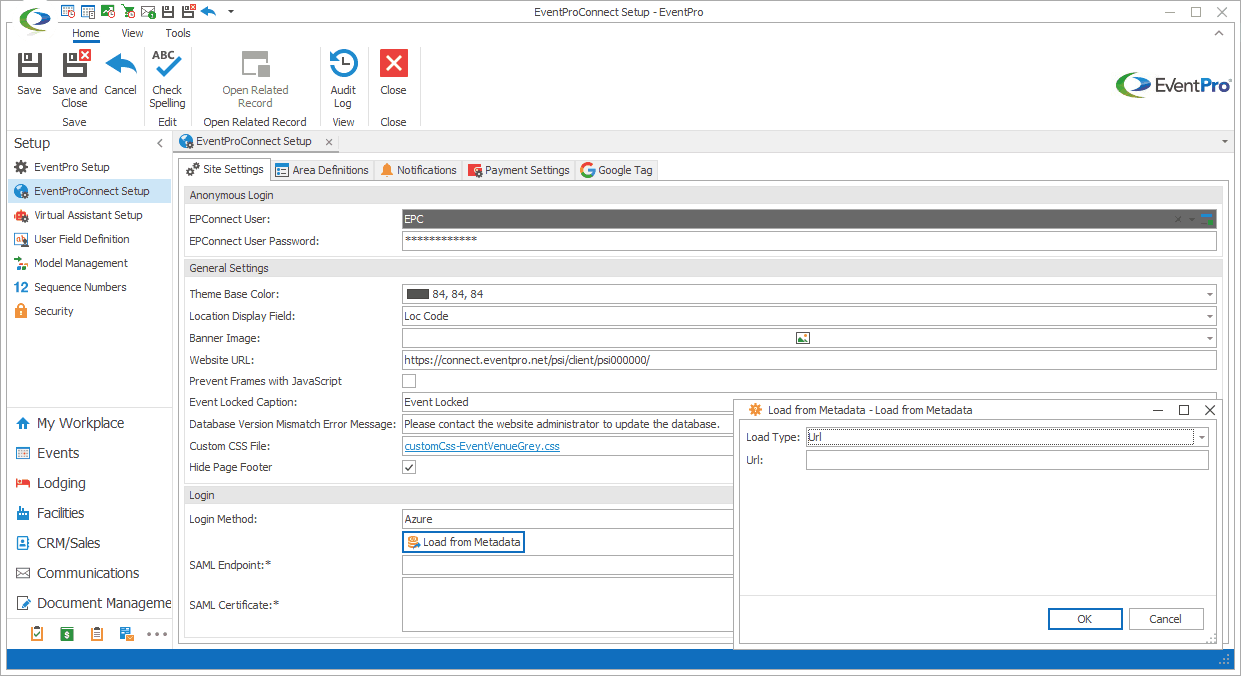Screen dimensions: 1241x676
Task: Open the Notifications tab
Action: pos(418,170)
